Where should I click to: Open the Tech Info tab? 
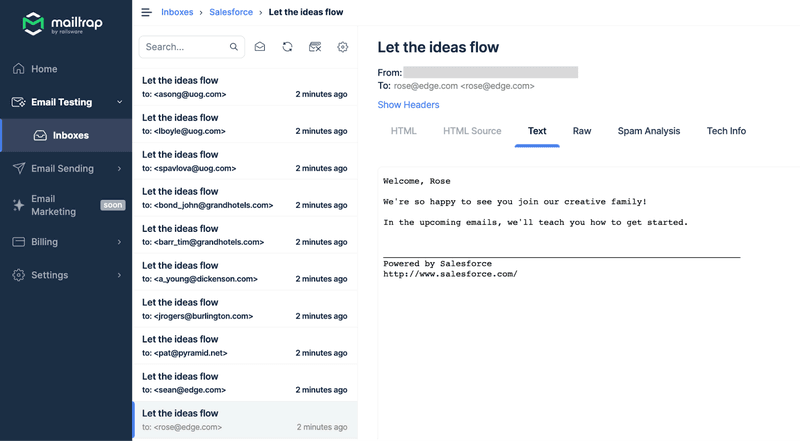726,131
